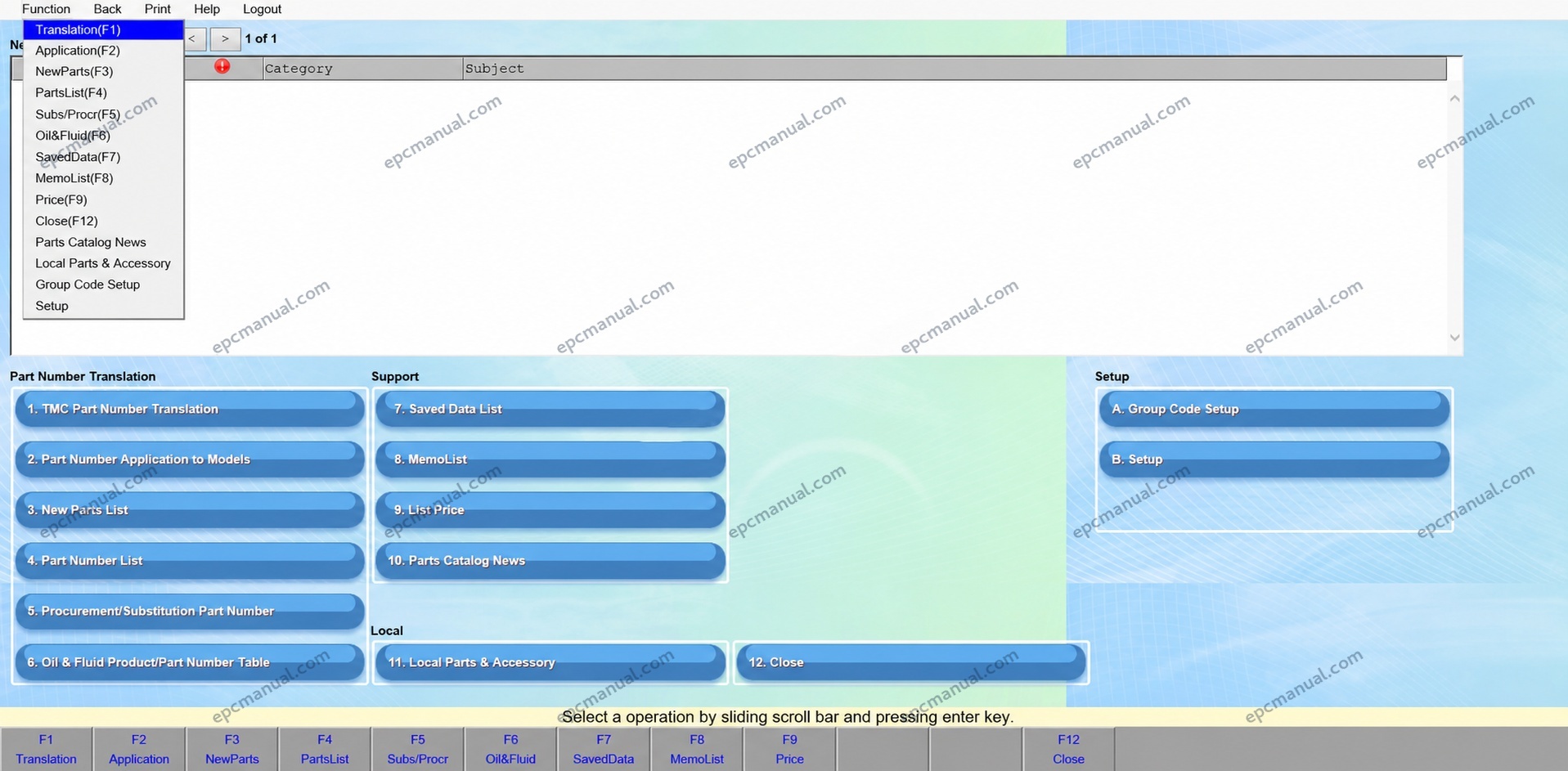Click news list scrollbar up arrow

point(1454,98)
